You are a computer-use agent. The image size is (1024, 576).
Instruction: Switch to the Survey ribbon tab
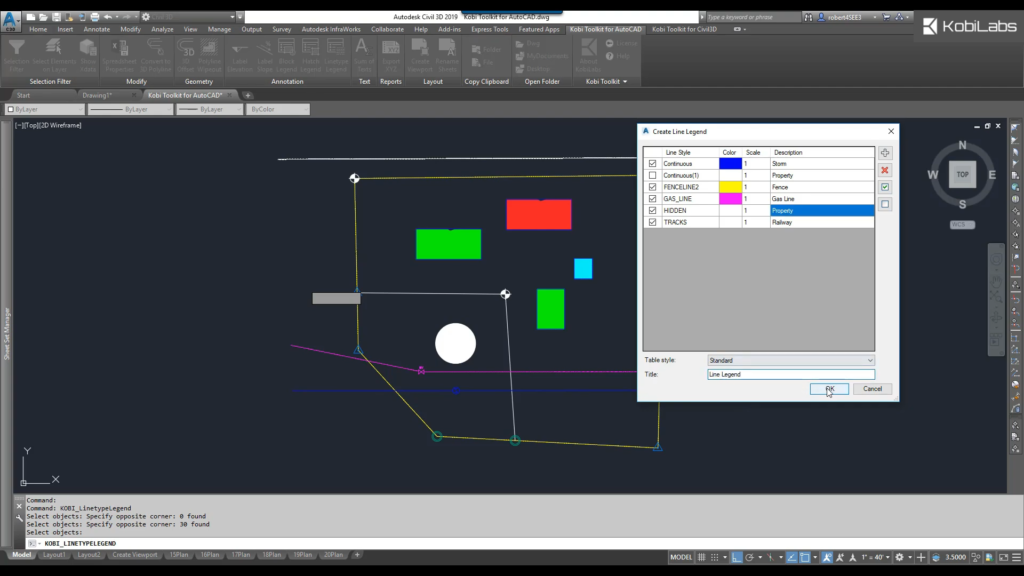click(x=281, y=29)
